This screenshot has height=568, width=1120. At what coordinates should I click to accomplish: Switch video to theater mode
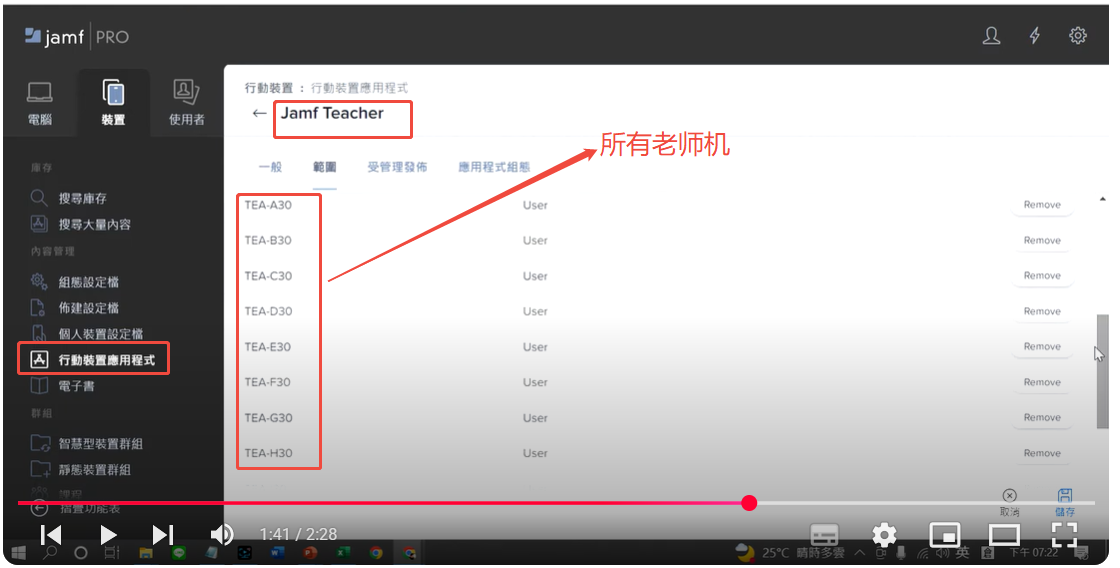[1004, 534]
